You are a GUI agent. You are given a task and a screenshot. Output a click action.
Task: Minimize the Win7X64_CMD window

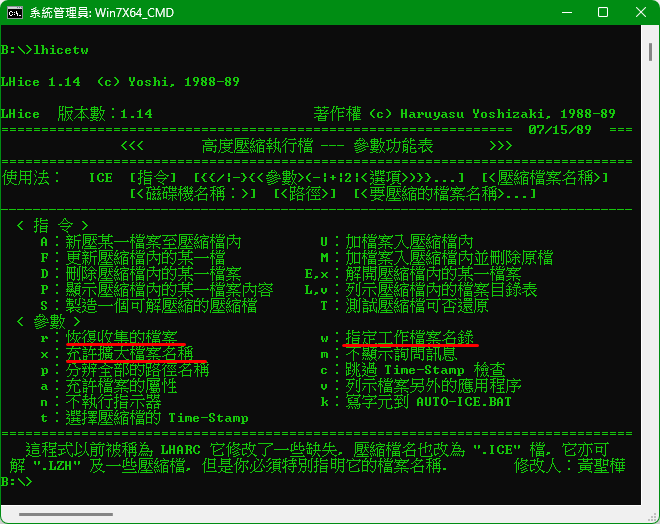(567, 13)
